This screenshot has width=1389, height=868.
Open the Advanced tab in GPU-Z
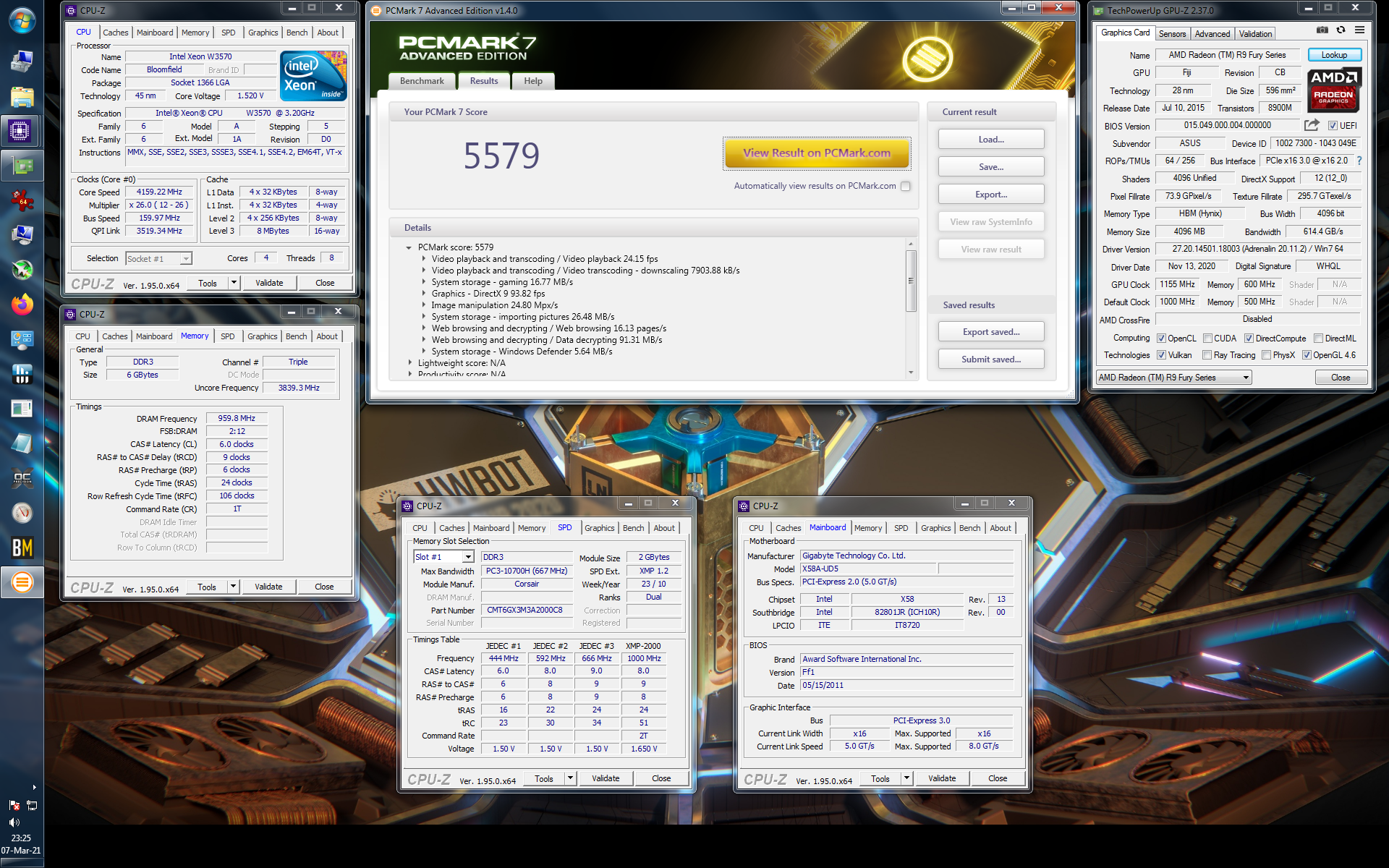pyautogui.click(x=1212, y=34)
